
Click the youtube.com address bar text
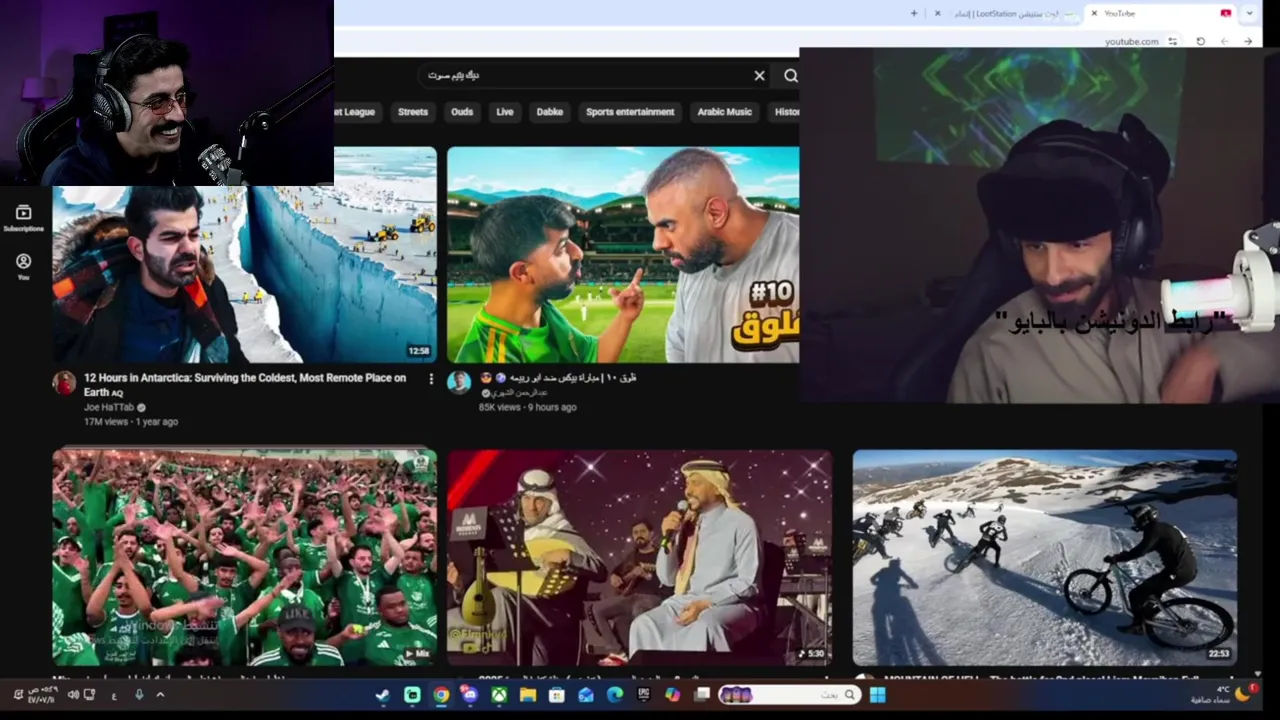1132,41
